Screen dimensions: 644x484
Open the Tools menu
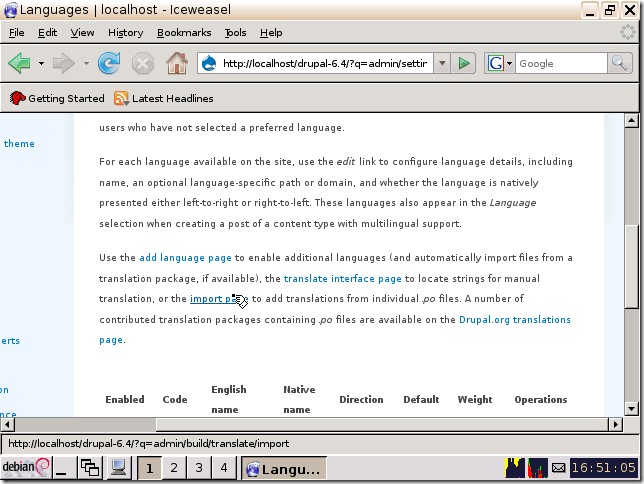point(235,32)
